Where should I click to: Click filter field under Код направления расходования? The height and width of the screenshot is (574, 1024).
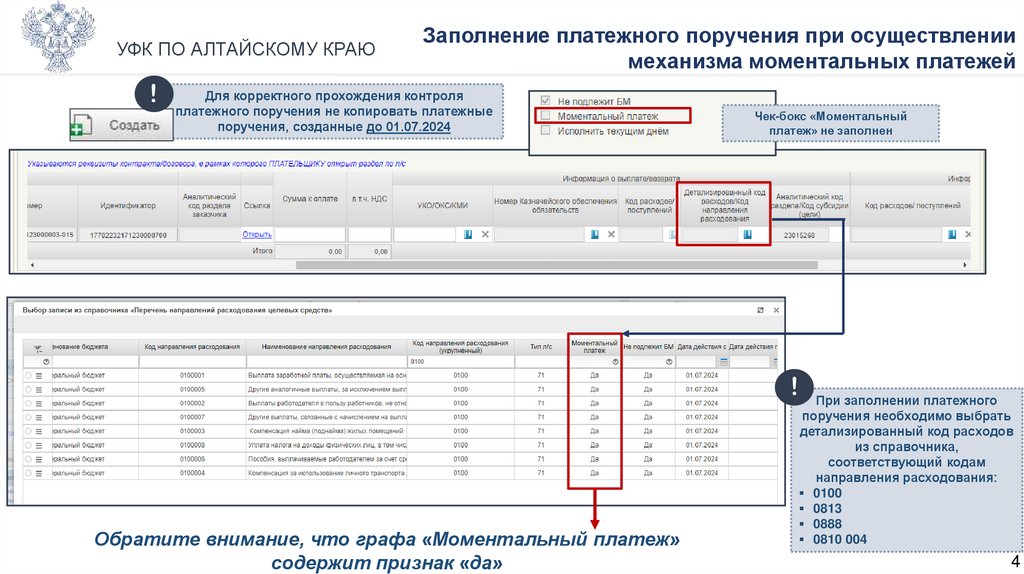point(192,362)
